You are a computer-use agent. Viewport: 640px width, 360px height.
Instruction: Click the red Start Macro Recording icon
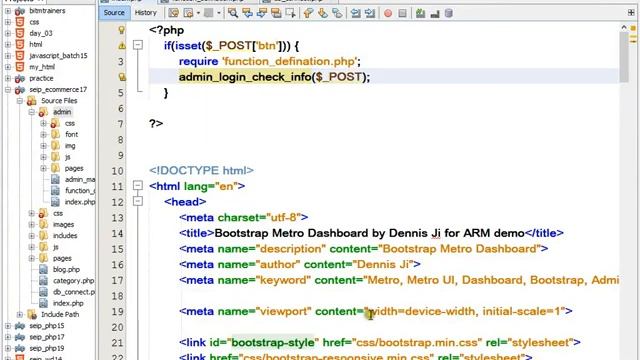(388, 13)
